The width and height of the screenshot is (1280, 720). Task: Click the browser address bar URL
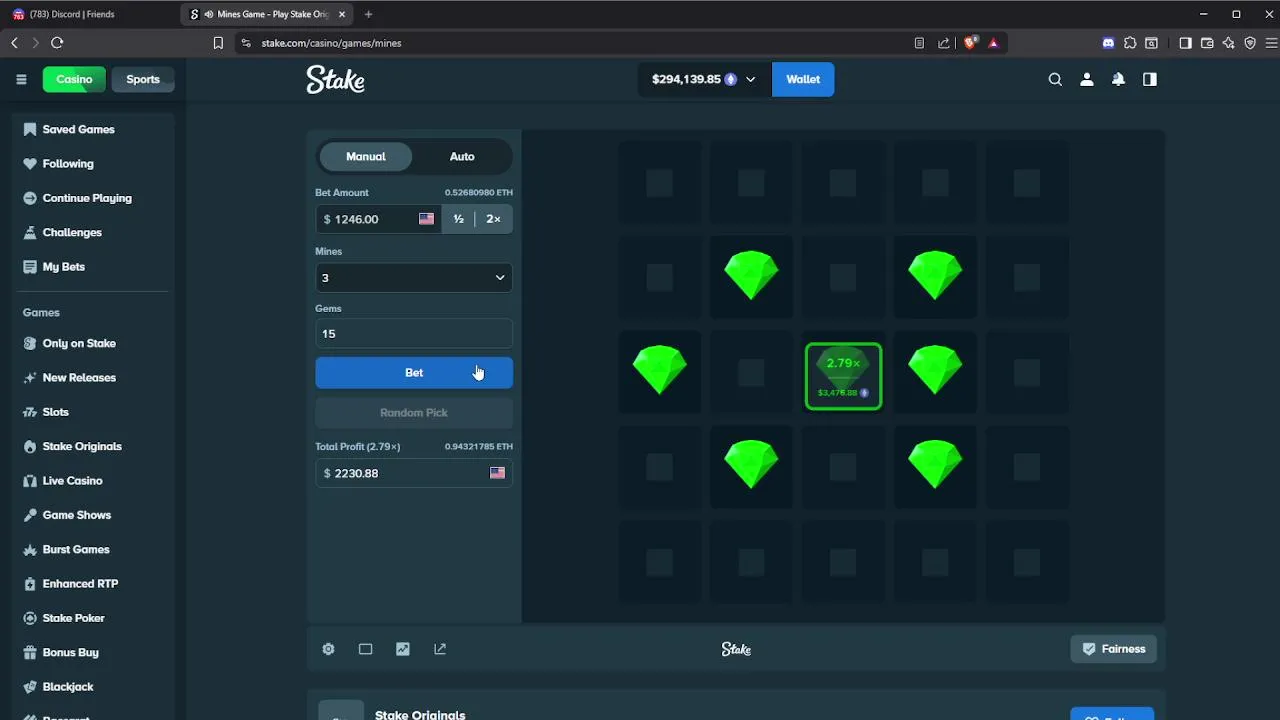point(331,43)
